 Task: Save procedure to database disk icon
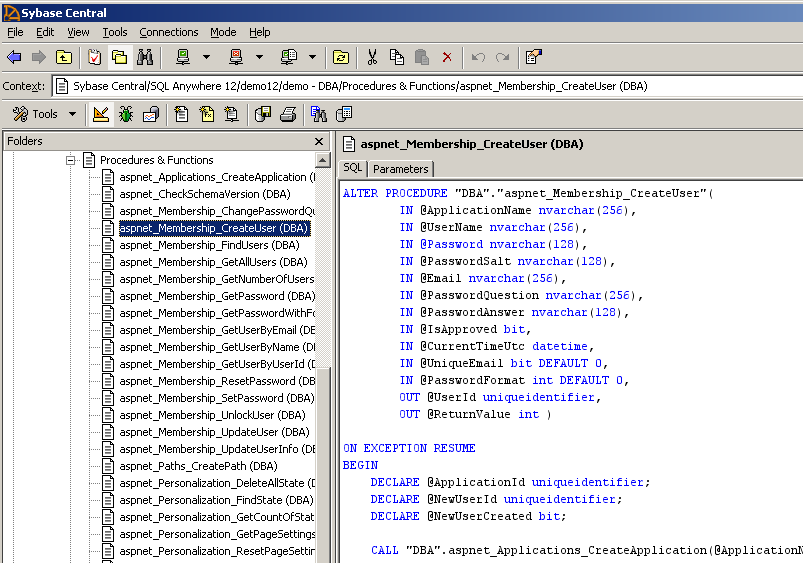[x=263, y=114]
